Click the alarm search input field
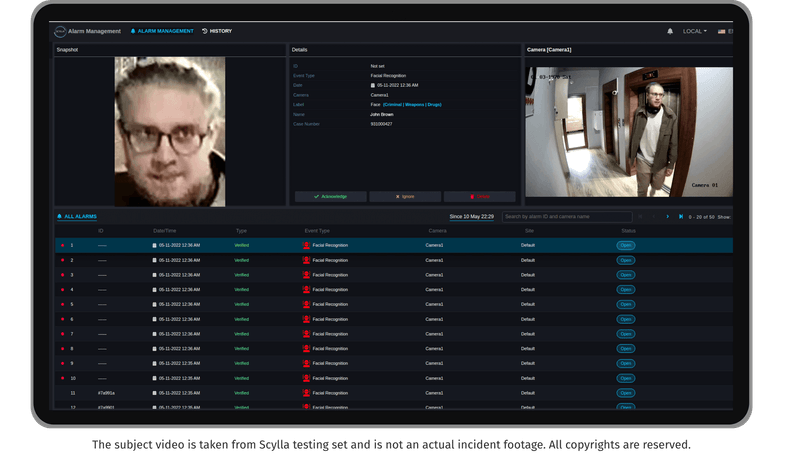Screen dimensions: 812x462 point(567,216)
